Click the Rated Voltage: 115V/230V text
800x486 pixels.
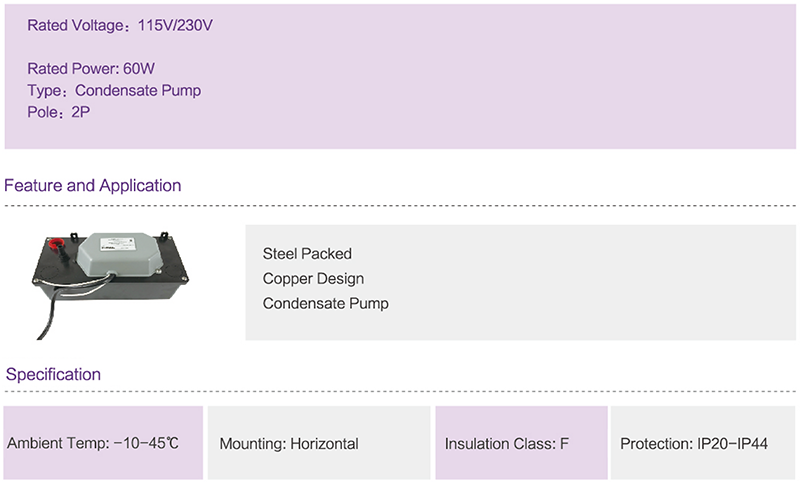(120, 25)
